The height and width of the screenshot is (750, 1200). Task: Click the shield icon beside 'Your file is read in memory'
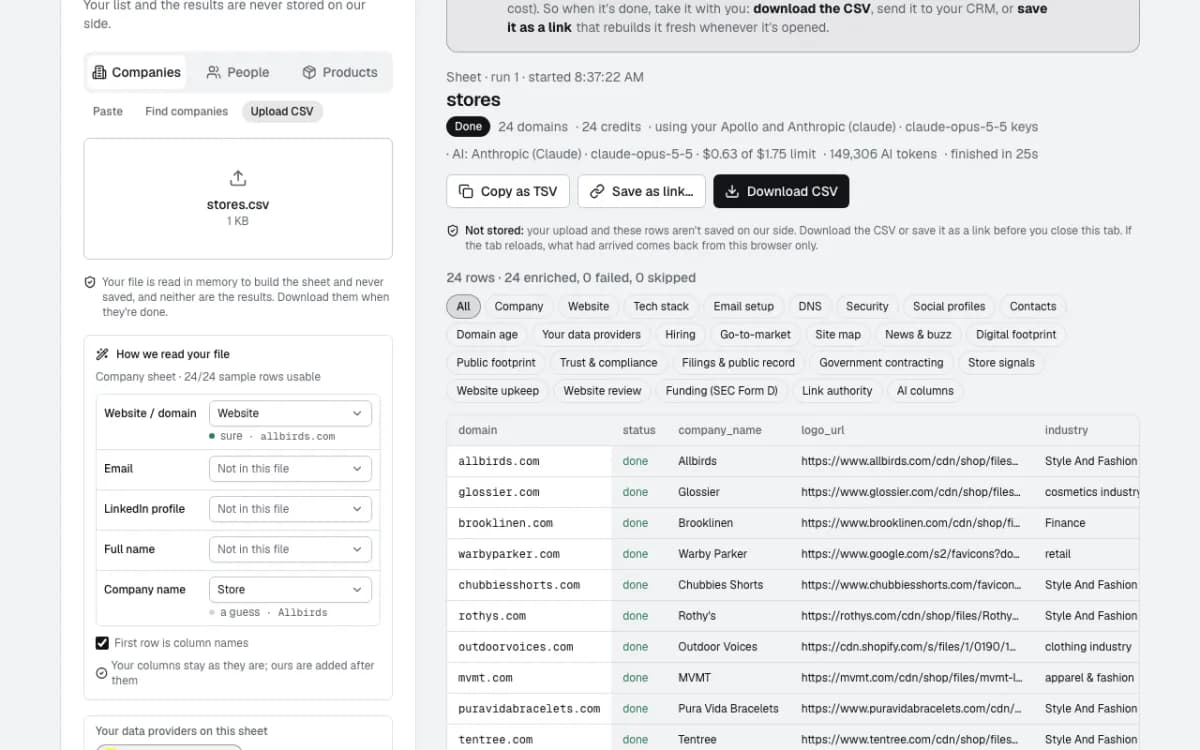[x=90, y=283]
